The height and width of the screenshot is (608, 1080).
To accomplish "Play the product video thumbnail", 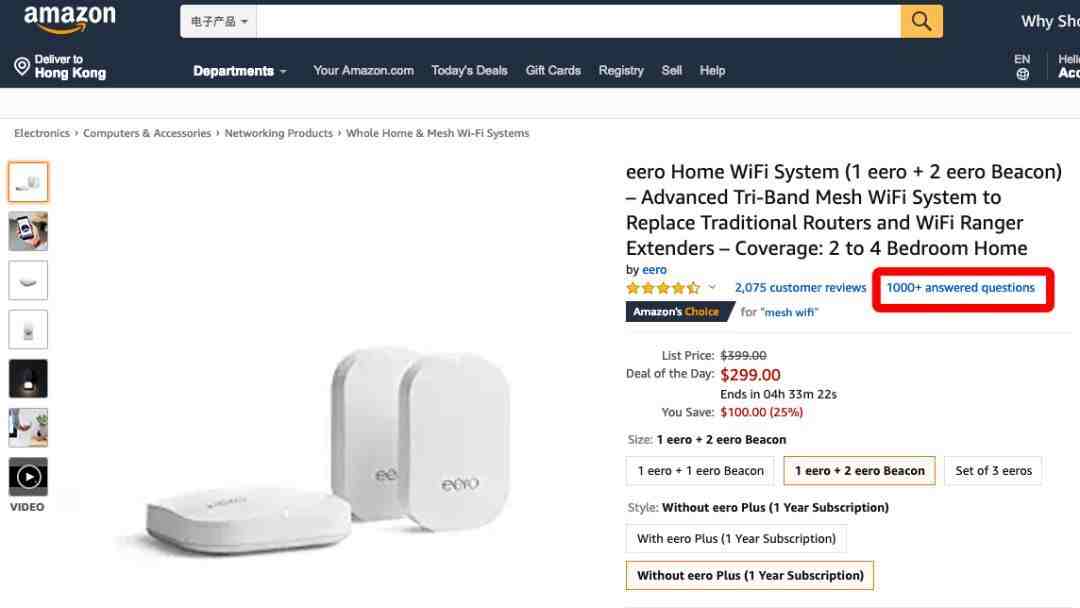I will (x=28, y=477).
